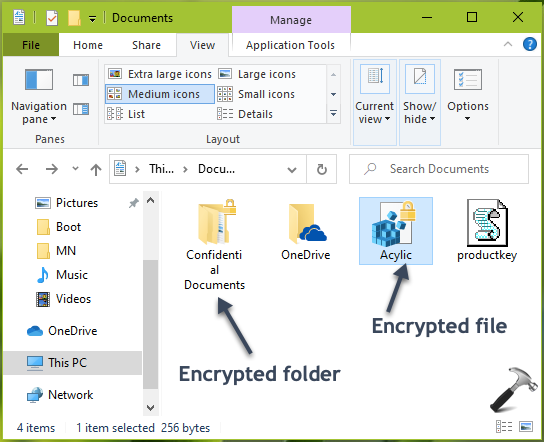Toggle the Details pane icon

coord(81,109)
